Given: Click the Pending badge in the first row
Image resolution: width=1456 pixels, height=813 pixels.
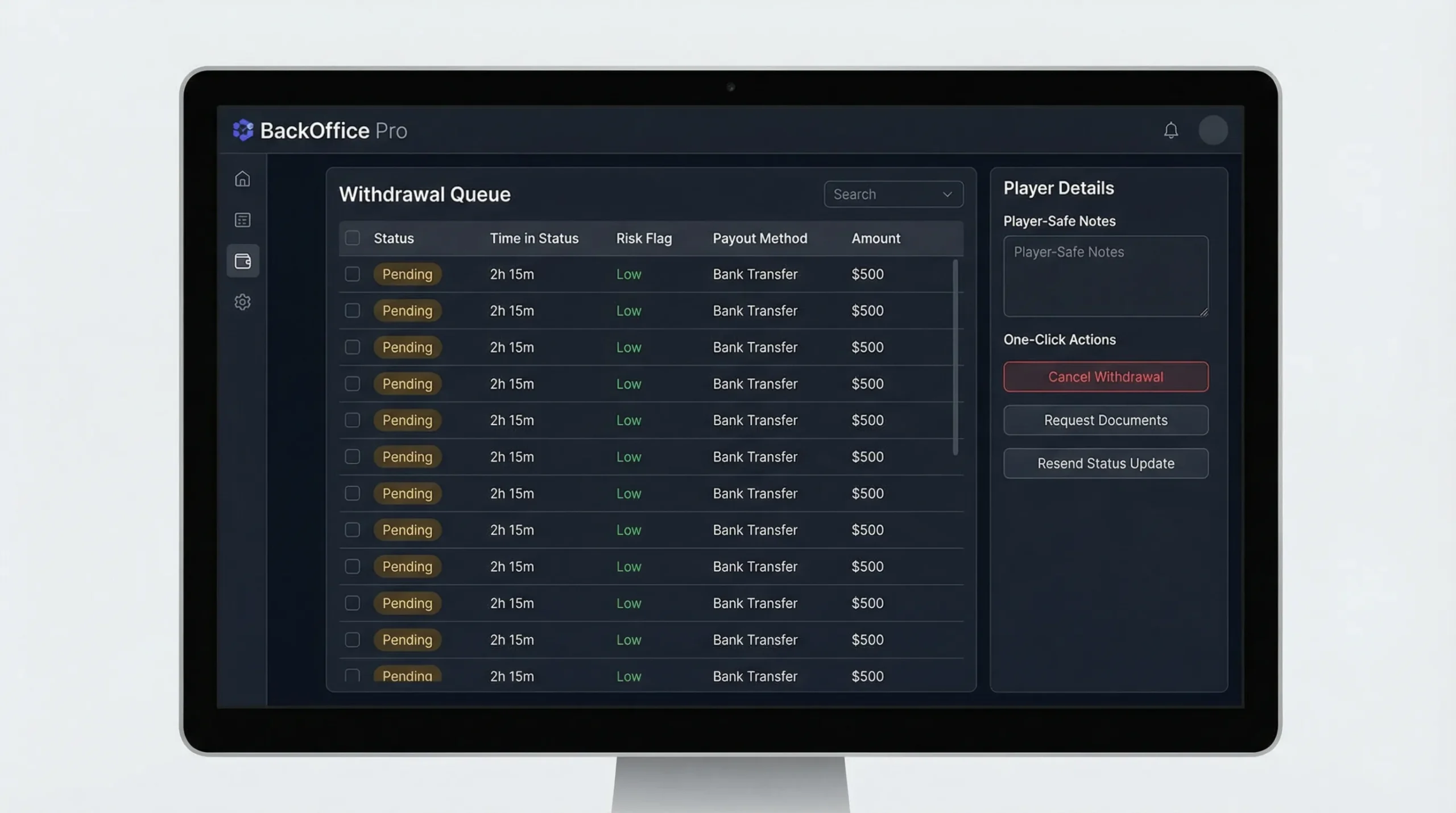Looking at the screenshot, I should coord(407,274).
